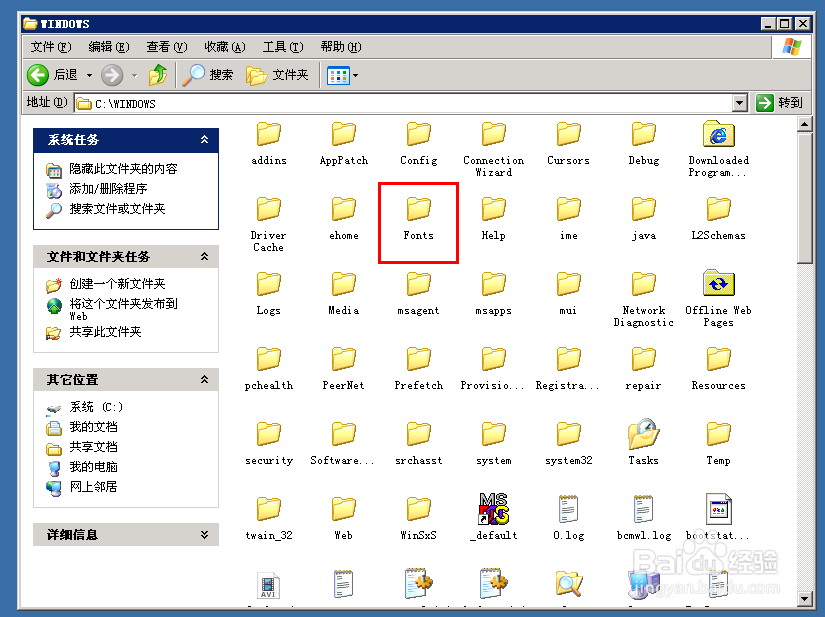Select the AppPatch folder icon
The width and height of the screenshot is (825, 617).
344,134
